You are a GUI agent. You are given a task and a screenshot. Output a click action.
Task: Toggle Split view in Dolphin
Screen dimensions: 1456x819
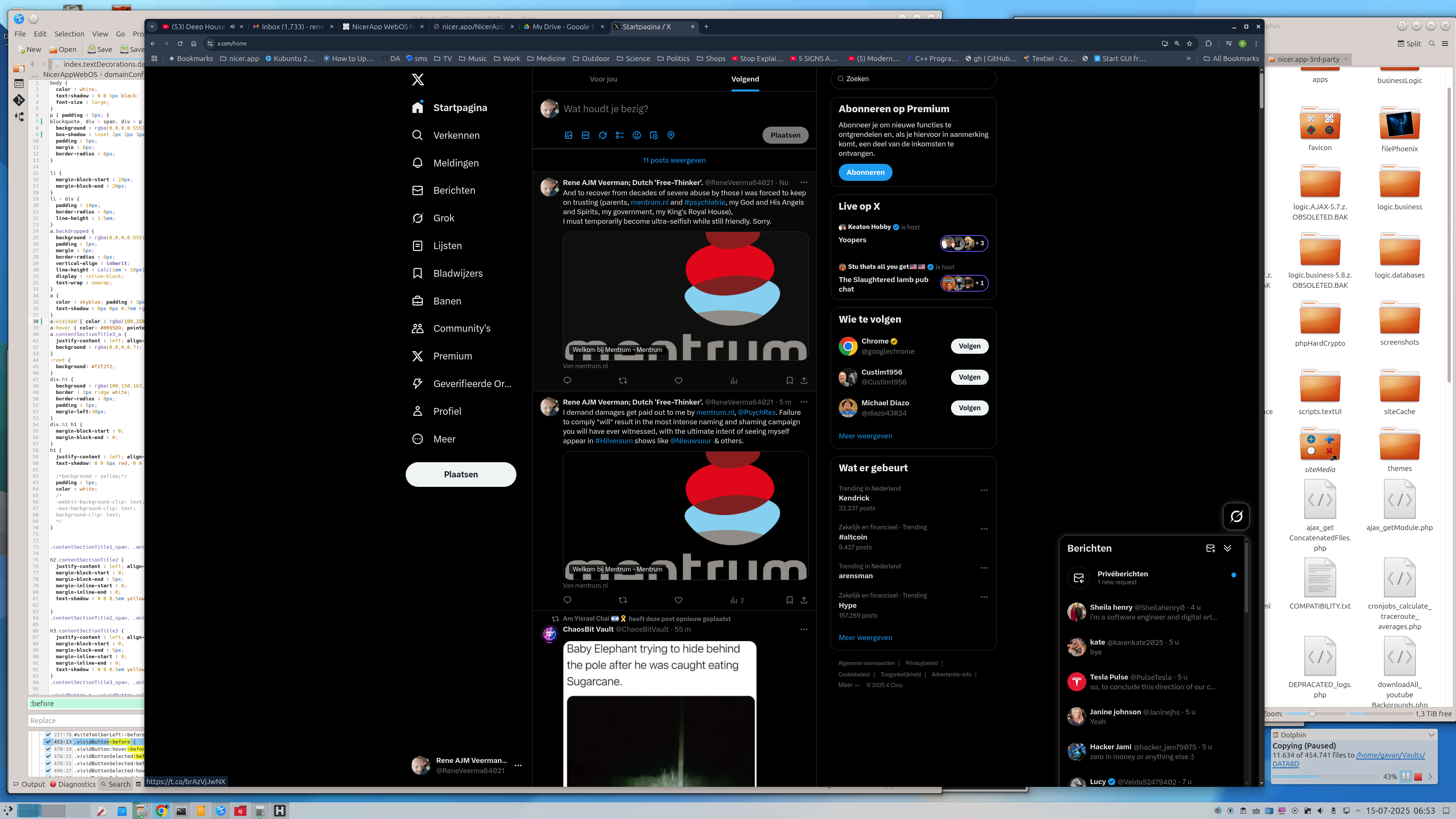[x=1409, y=44]
